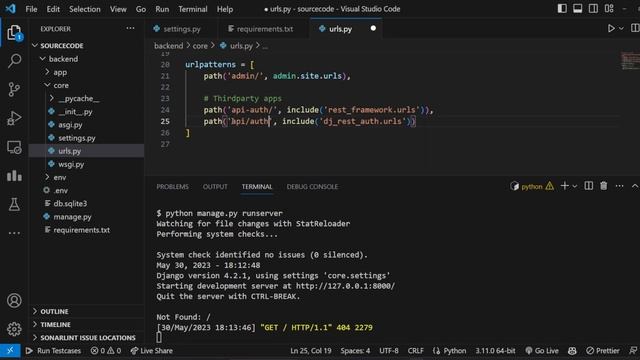
Task: Split the editor to the right
Action: (x=635, y=29)
